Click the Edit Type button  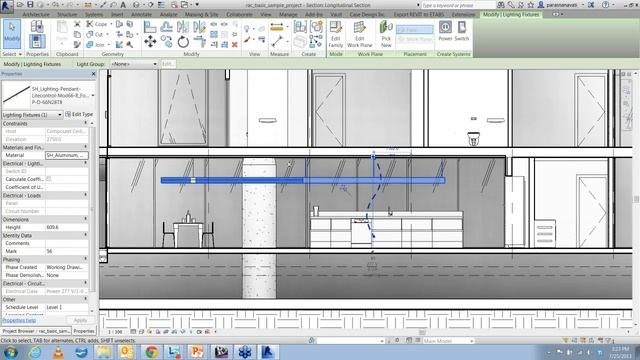pos(79,115)
